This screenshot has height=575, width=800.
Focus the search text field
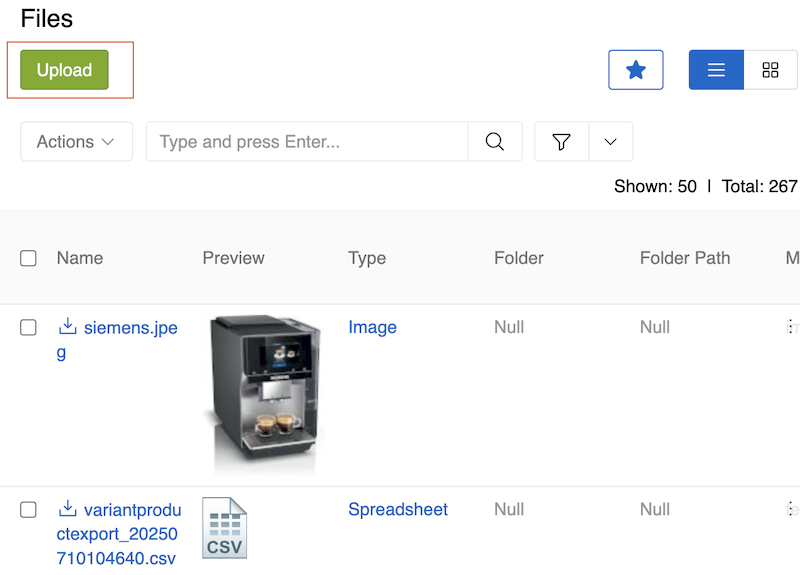(x=307, y=142)
